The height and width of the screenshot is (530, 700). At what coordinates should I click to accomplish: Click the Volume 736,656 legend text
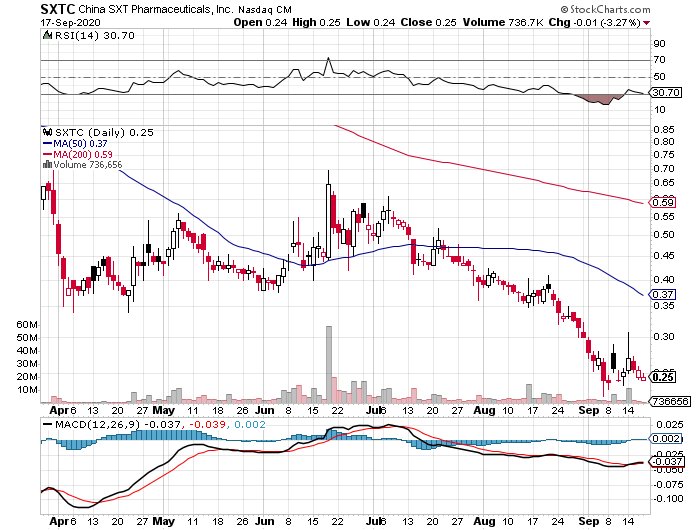point(88,165)
